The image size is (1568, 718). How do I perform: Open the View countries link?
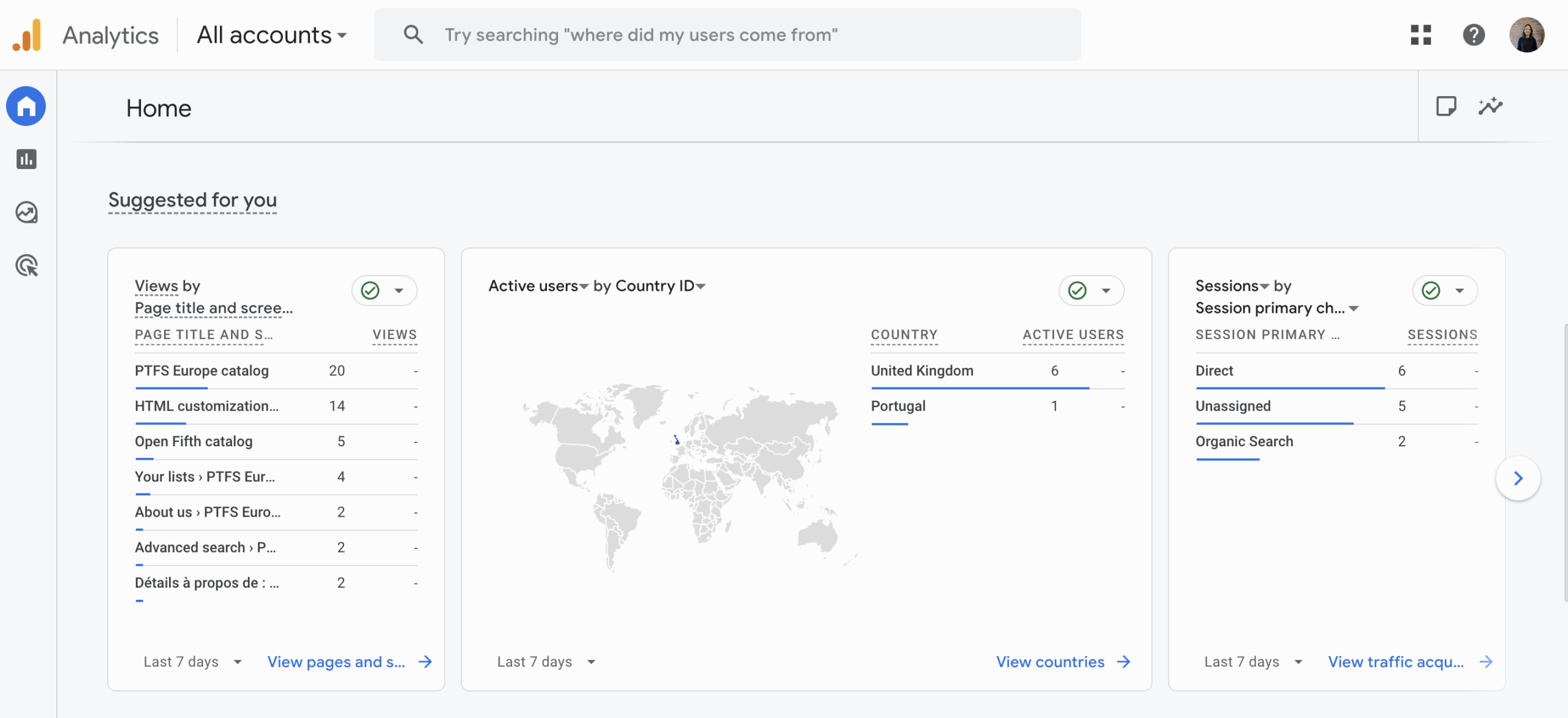click(1050, 662)
